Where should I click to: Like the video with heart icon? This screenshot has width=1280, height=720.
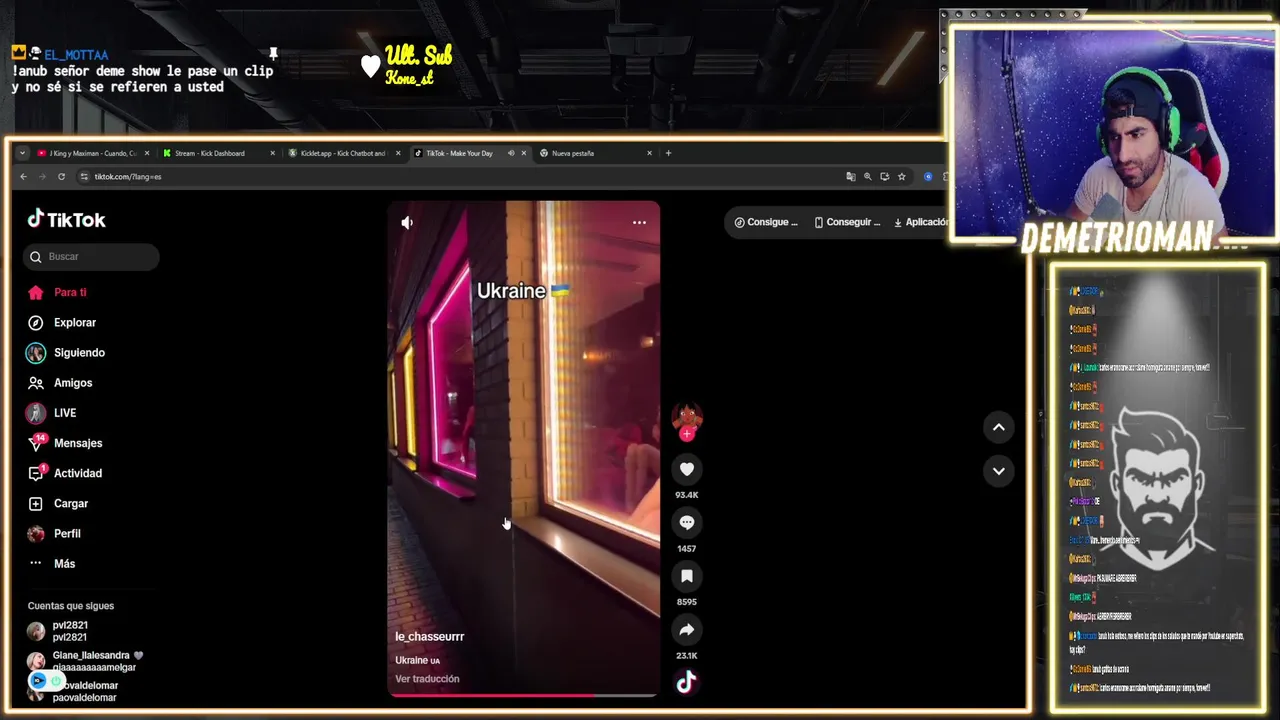[687, 469]
